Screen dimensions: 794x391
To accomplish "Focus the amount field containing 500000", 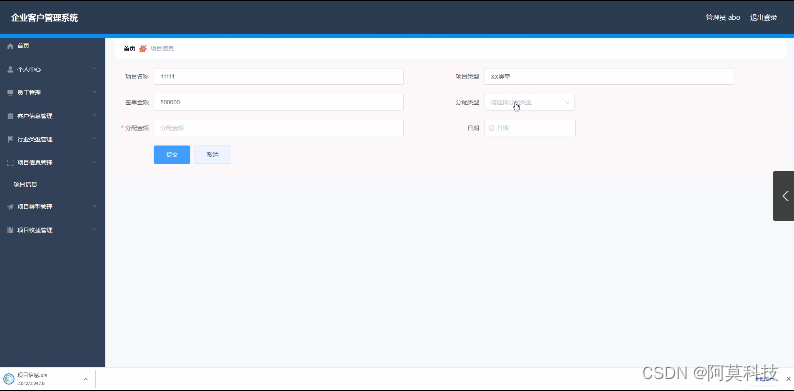I will pos(279,102).
